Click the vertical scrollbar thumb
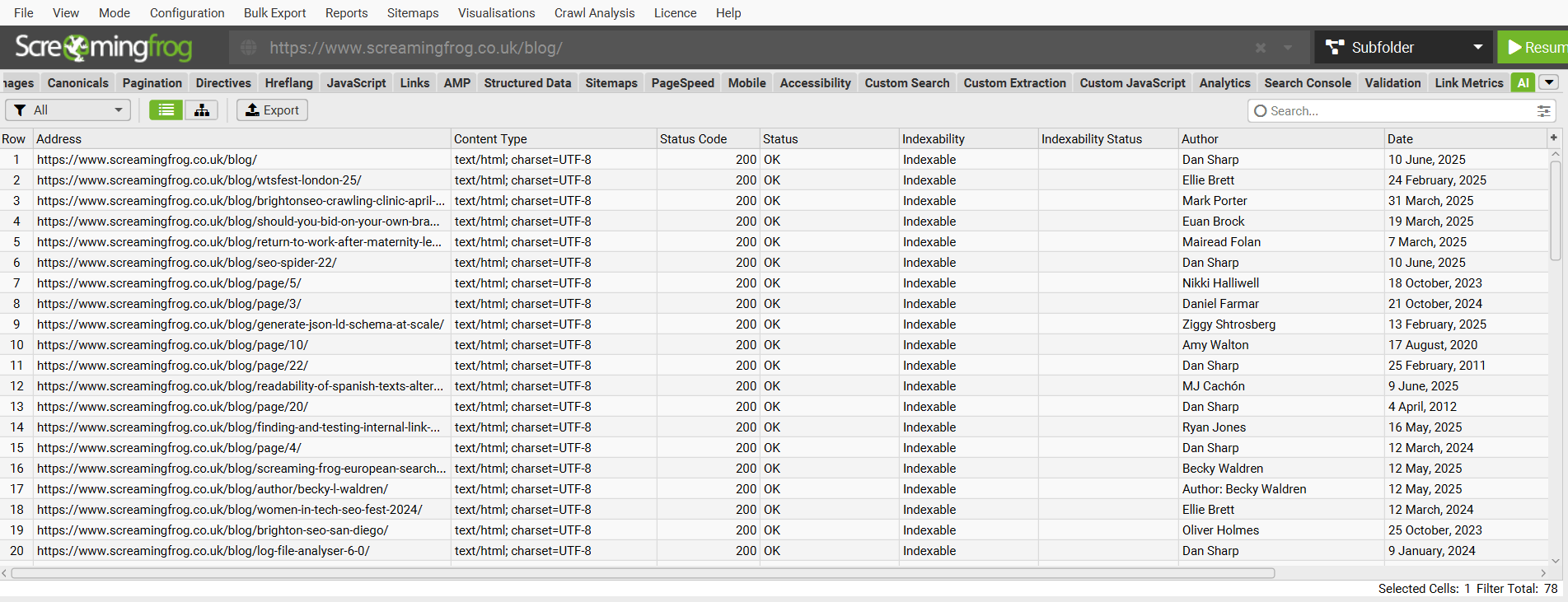The width and height of the screenshot is (1568, 602). 1556,211
